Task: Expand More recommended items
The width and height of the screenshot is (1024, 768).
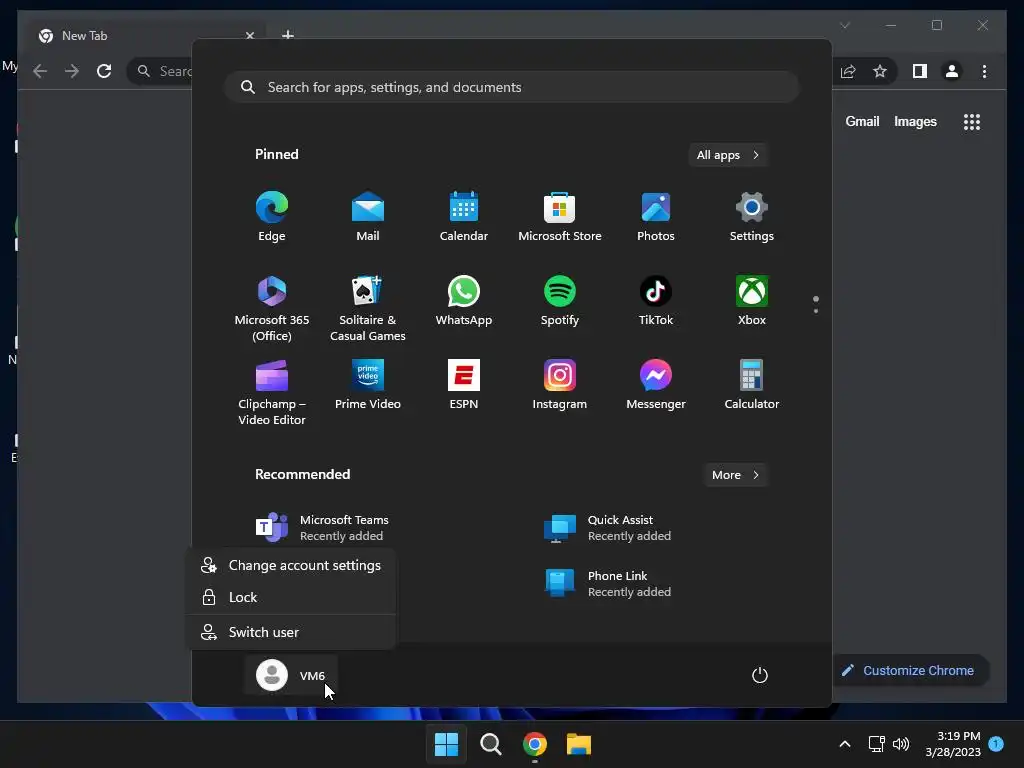Action: [x=735, y=475]
